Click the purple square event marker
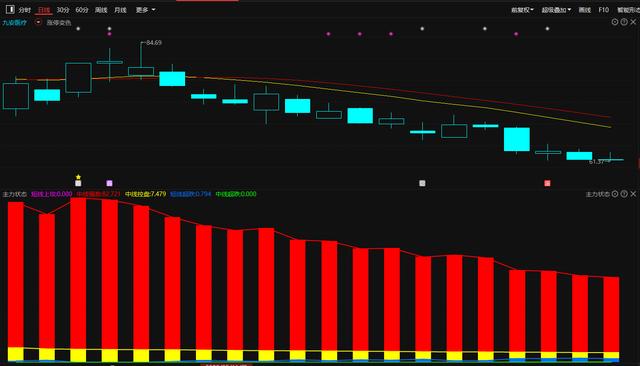The image size is (640, 366). click(109, 183)
